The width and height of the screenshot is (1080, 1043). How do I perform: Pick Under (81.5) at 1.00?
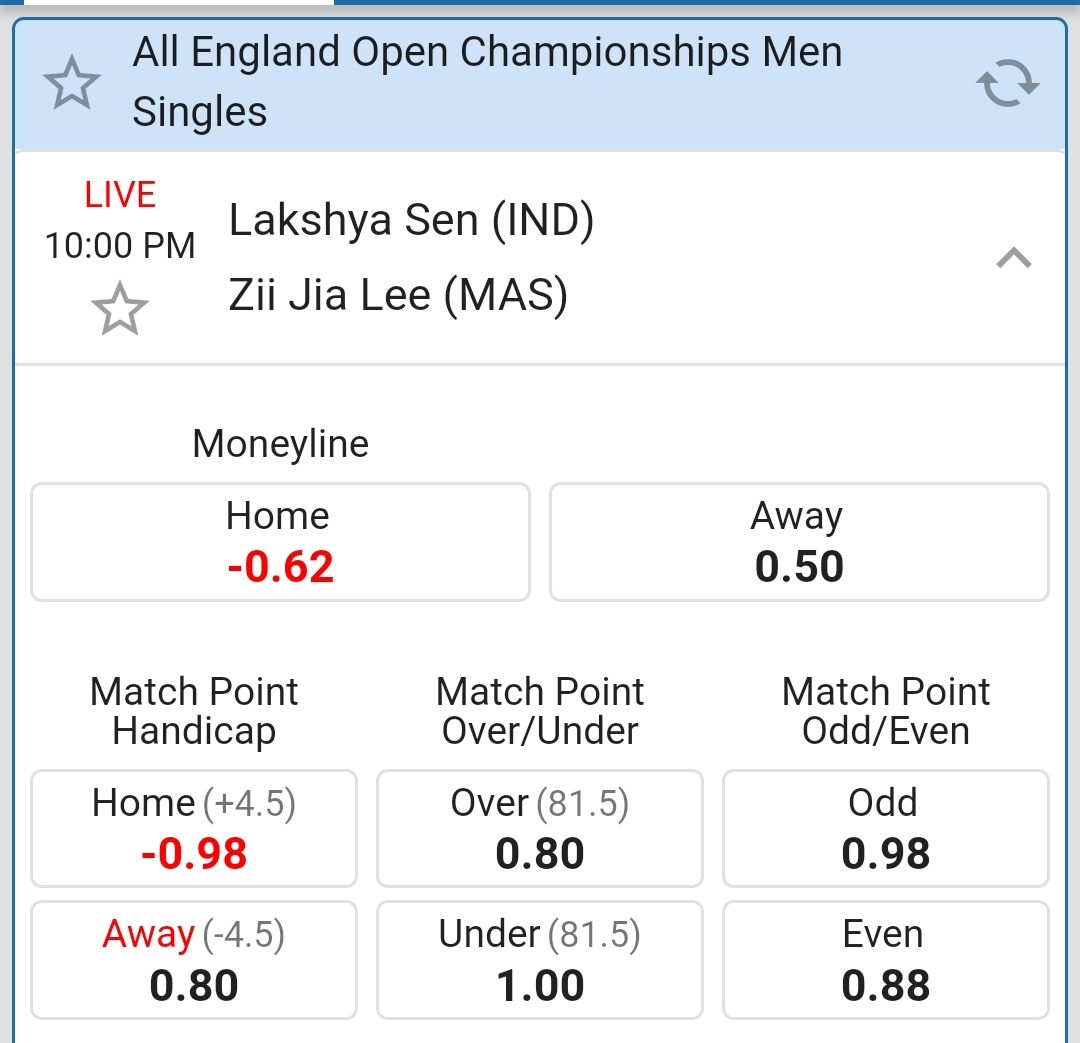click(540, 960)
